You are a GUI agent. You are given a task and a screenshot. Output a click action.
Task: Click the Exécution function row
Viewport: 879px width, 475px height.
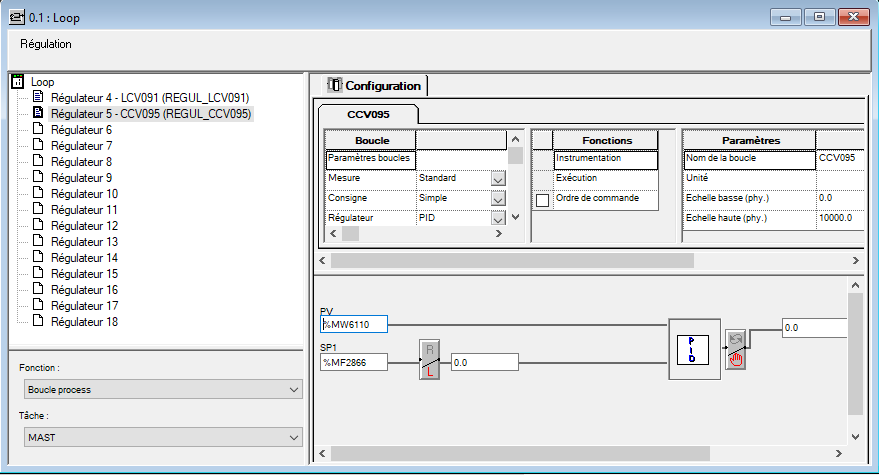pos(605,179)
